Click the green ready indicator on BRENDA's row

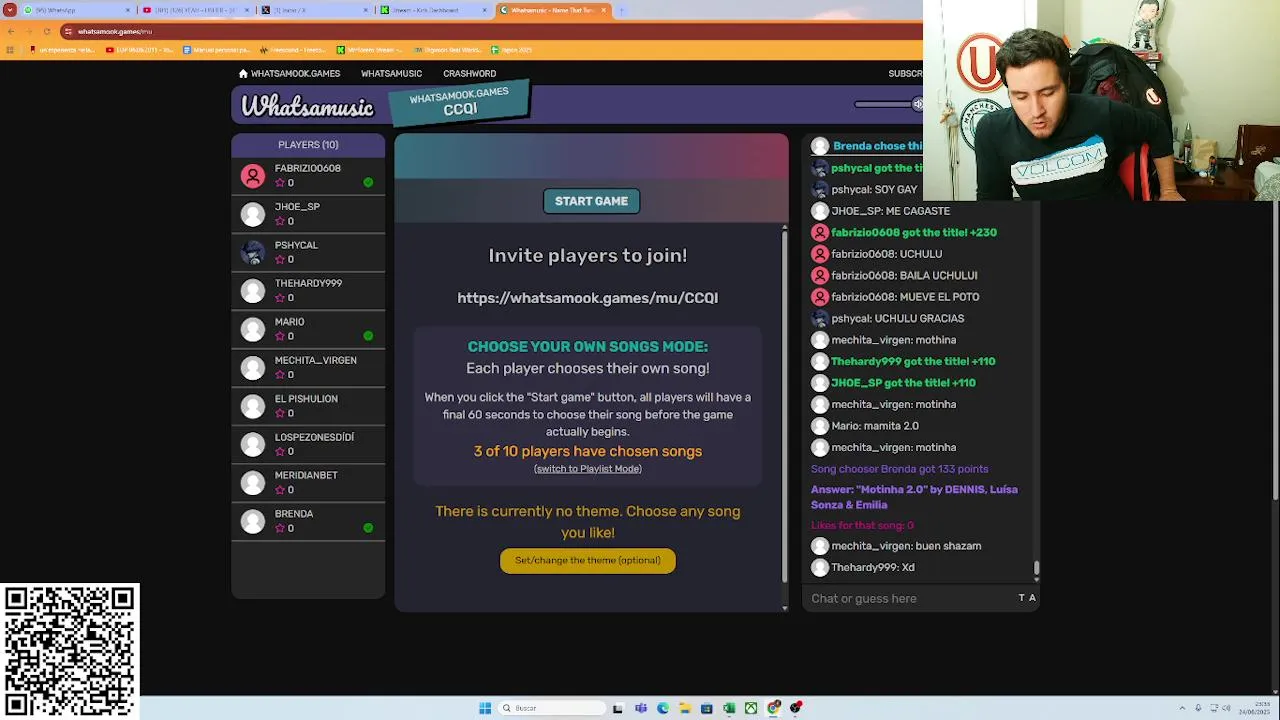tap(368, 528)
